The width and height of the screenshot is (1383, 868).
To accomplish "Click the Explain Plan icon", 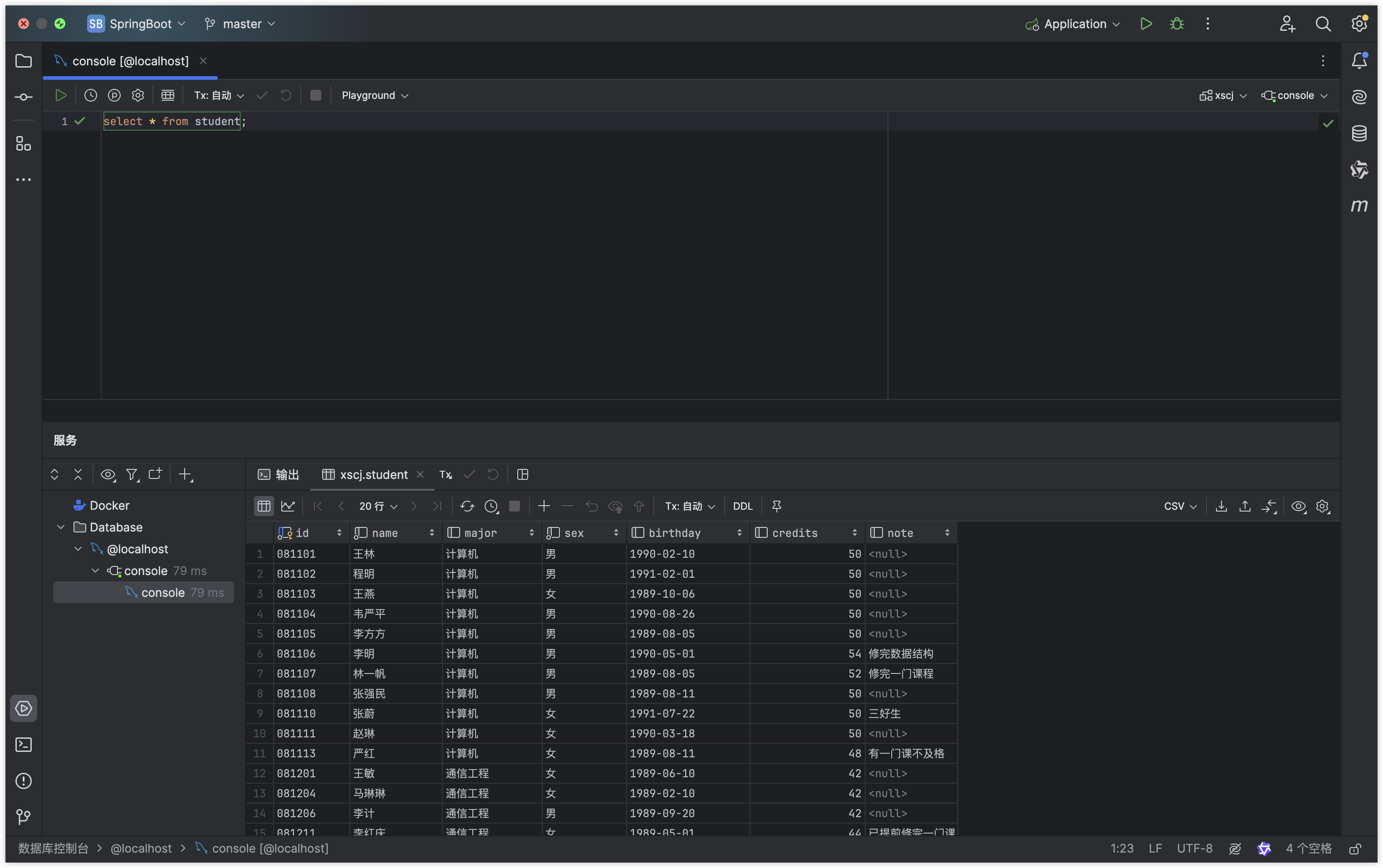I will point(114,95).
